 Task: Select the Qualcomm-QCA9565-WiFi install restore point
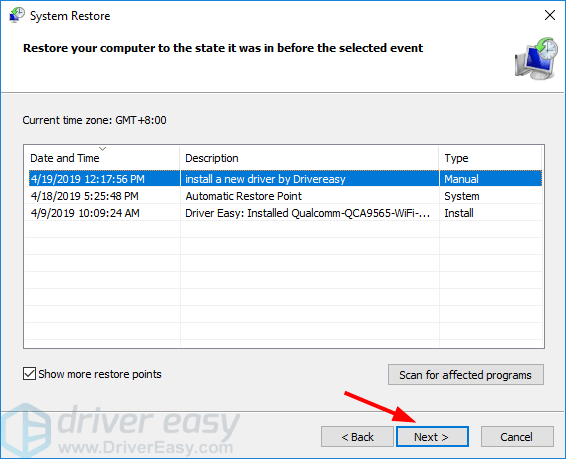pyautogui.click(x=285, y=213)
